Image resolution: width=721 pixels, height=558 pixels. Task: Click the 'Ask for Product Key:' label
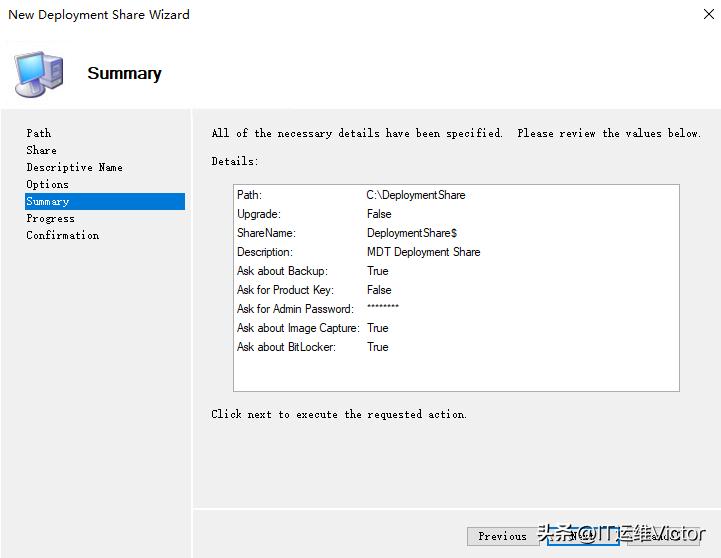point(285,290)
